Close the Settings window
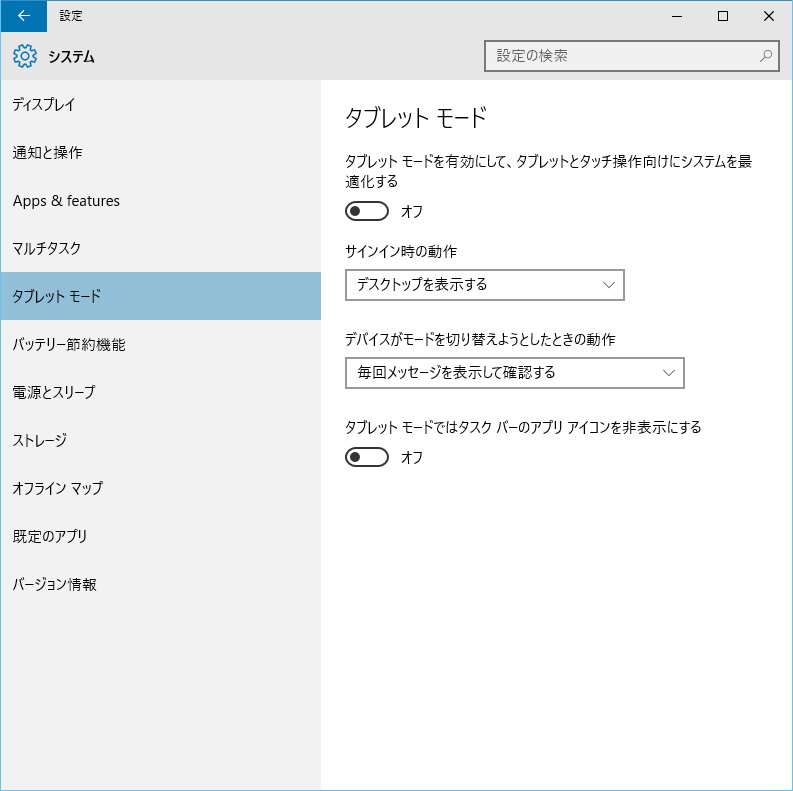The width and height of the screenshot is (793, 791). click(769, 16)
